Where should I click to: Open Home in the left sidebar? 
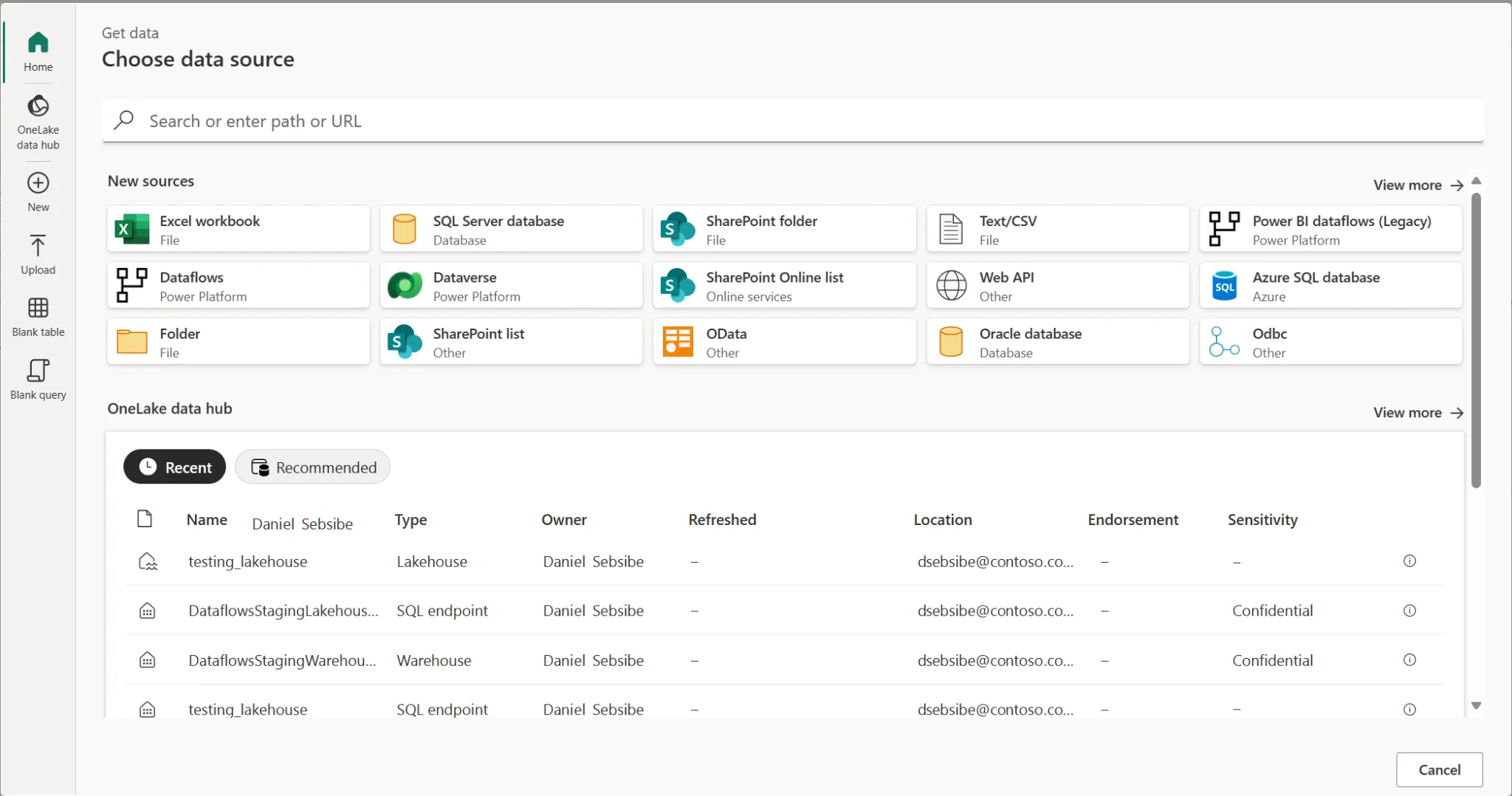click(x=38, y=51)
